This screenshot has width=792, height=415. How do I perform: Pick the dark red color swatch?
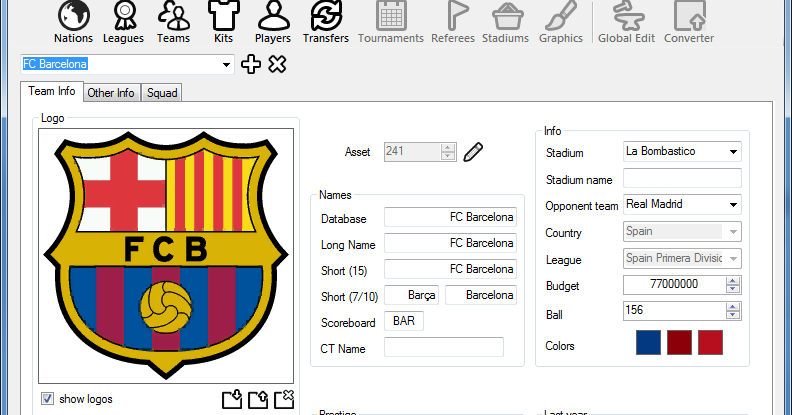click(679, 343)
